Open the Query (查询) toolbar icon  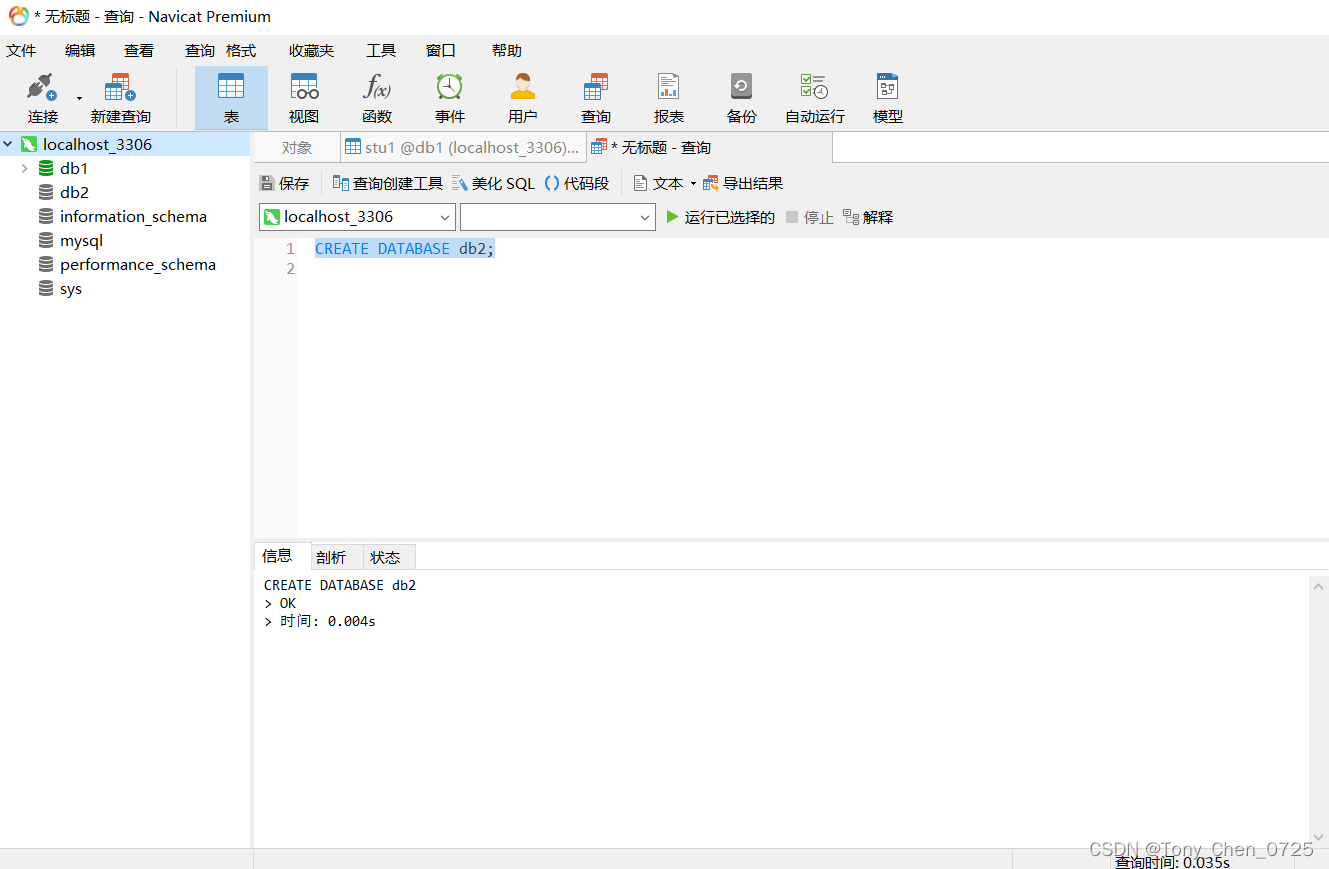[596, 99]
